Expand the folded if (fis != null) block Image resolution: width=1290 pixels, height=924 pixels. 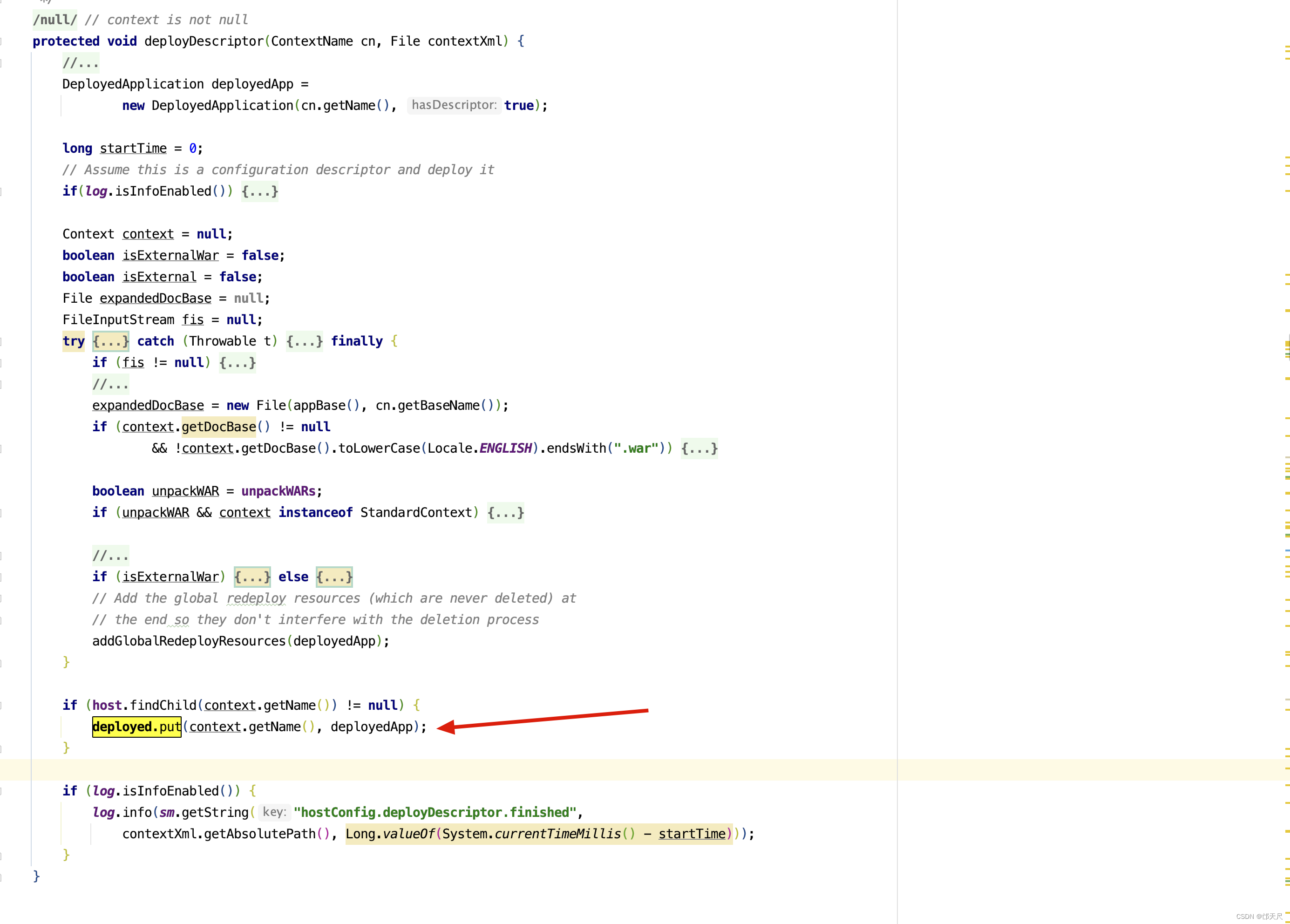[x=237, y=362]
